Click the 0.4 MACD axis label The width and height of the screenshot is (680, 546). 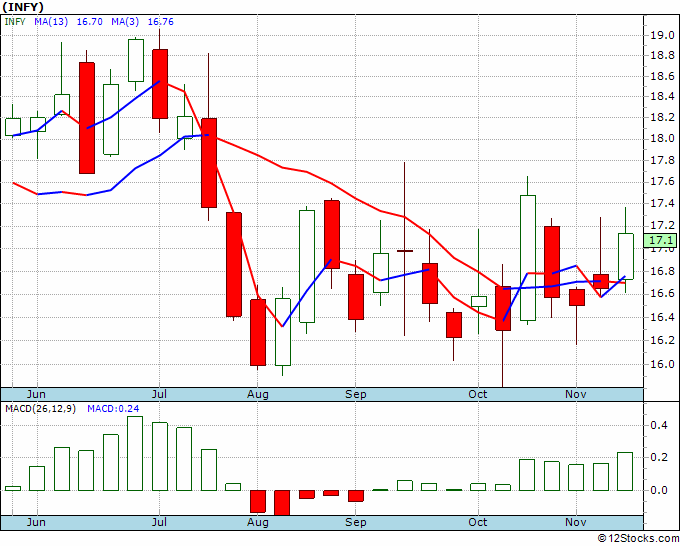[x=659, y=425]
